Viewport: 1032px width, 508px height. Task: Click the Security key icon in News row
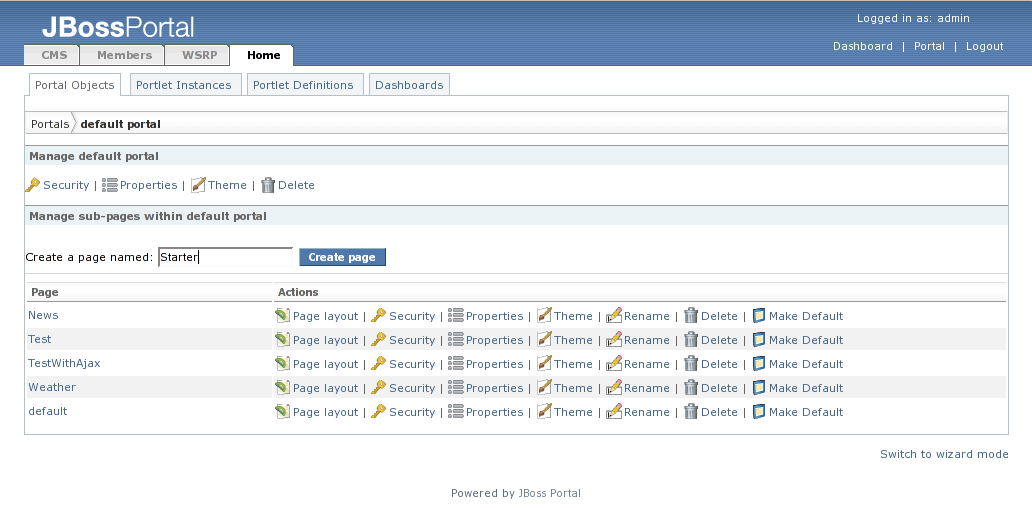point(378,316)
